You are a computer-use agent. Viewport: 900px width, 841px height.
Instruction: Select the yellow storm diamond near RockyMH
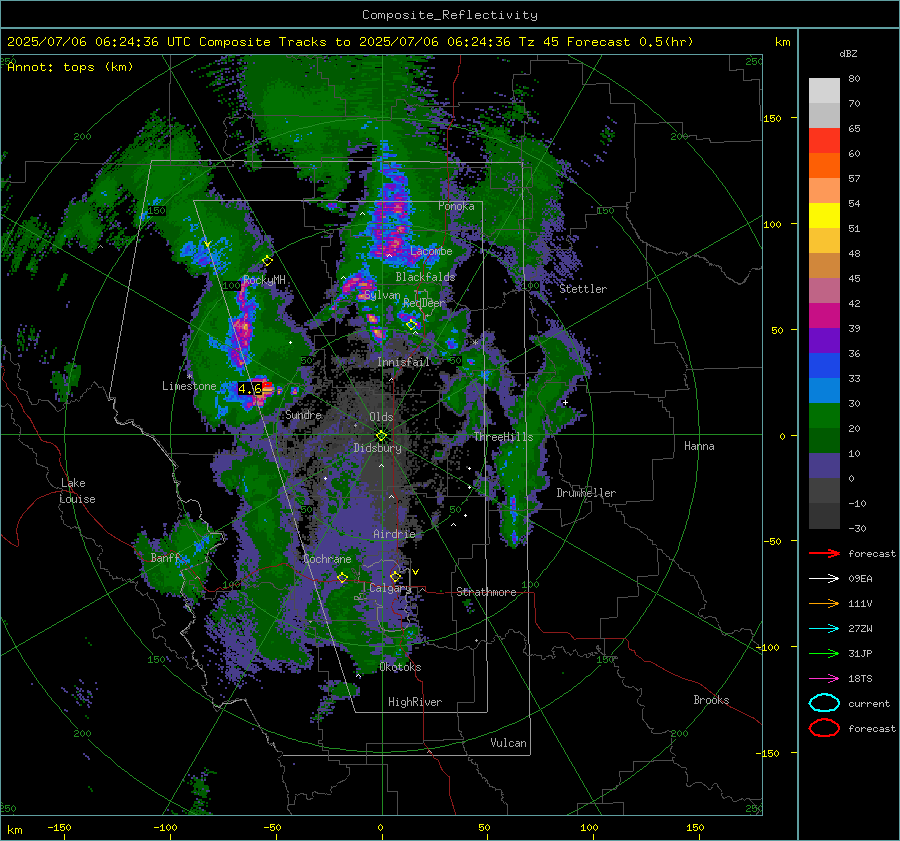(267, 261)
